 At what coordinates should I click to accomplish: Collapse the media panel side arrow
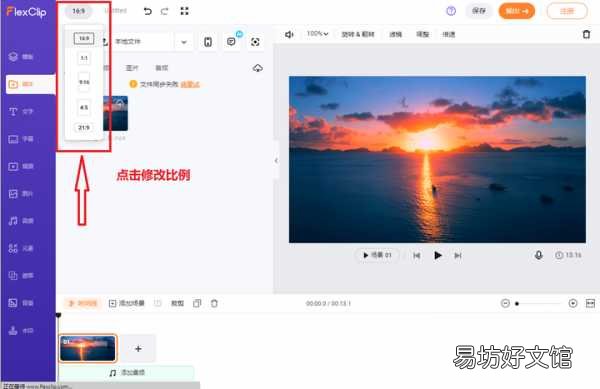pyautogui.click(x=276, y=161)
